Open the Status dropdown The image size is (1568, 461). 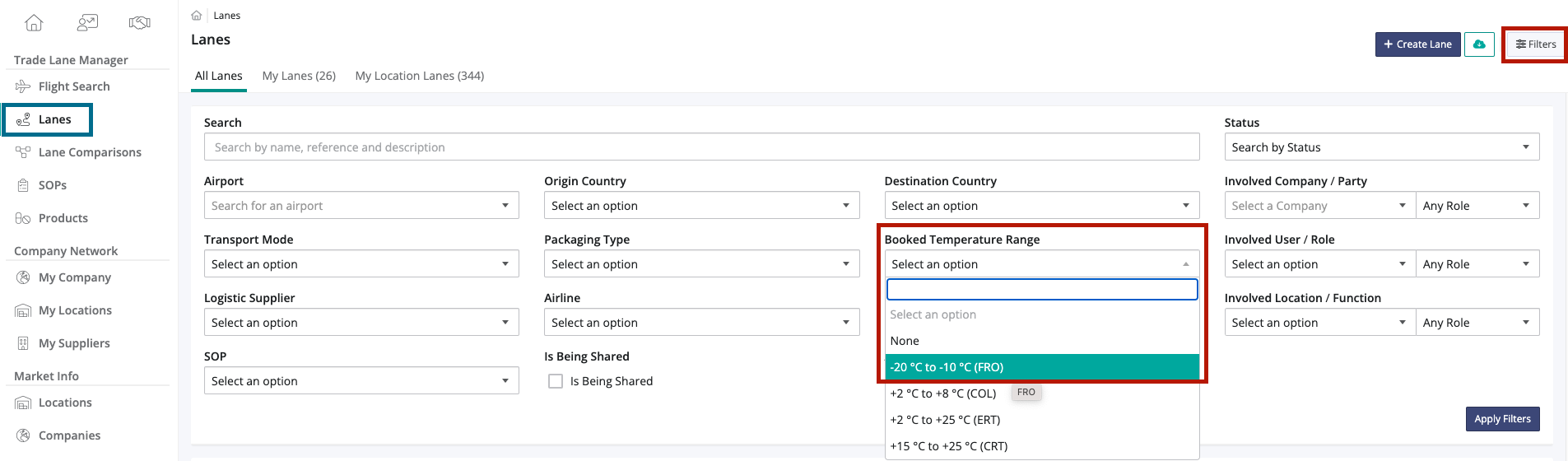point(1381,147)
